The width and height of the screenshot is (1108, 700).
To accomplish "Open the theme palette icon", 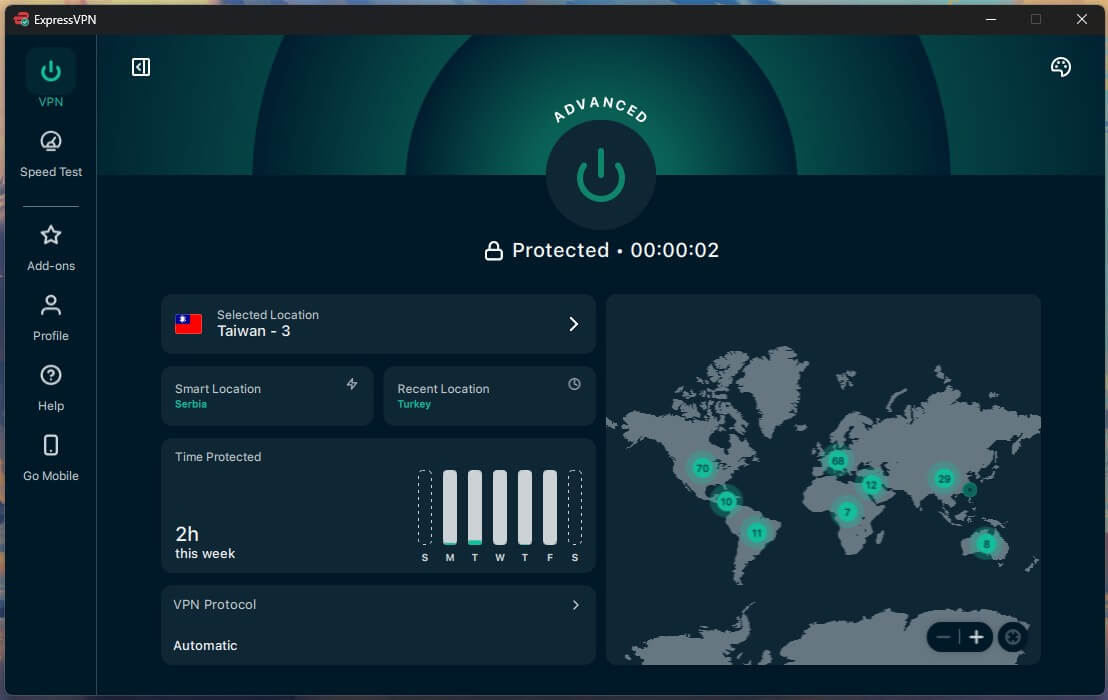I will point(1060,67).
